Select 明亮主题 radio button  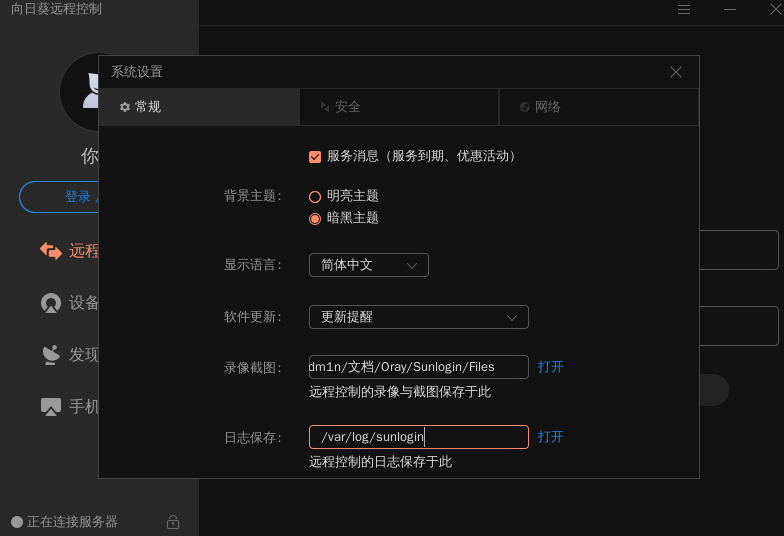[x=315, y=196]
